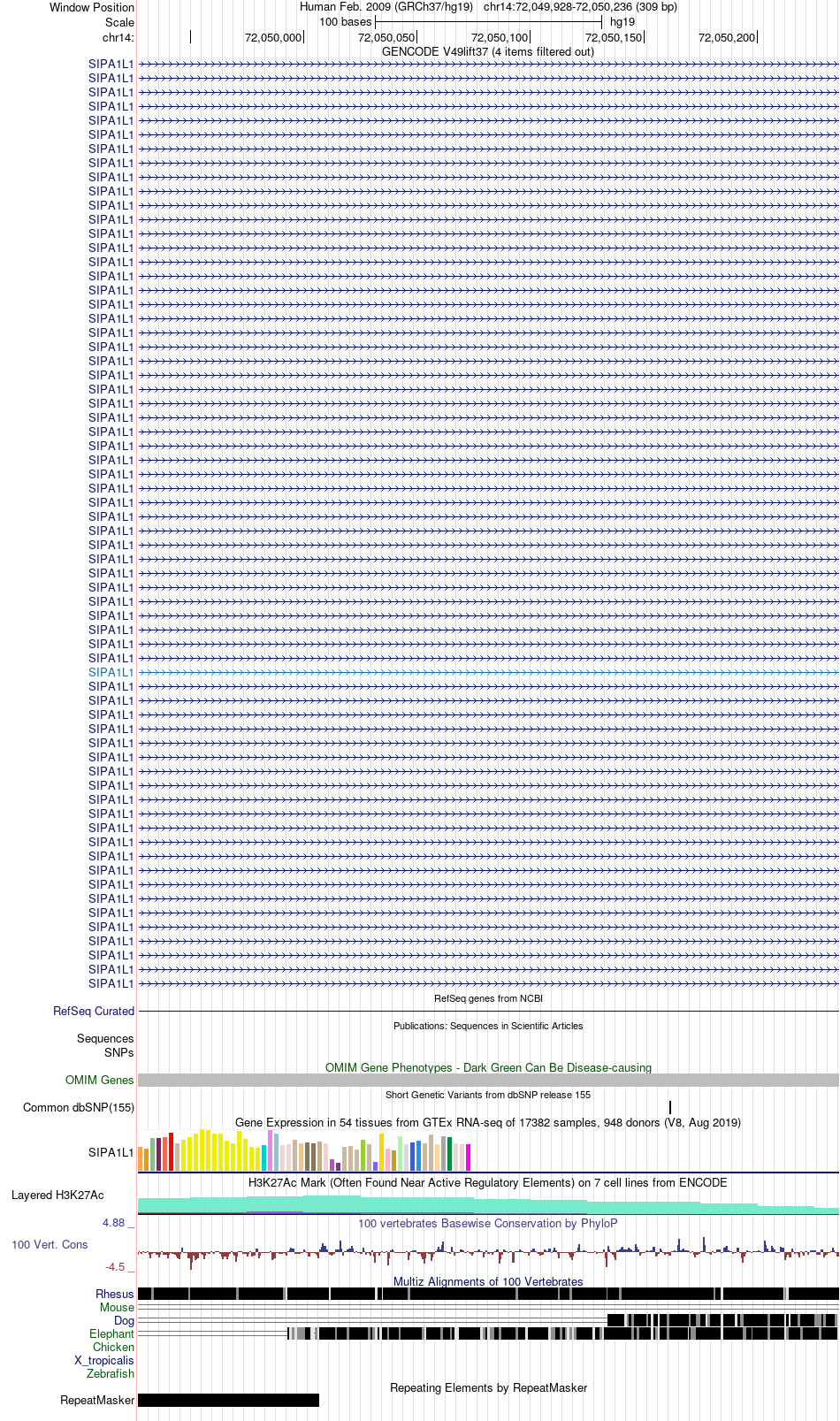Click the gray OMIM Genes bar
Screen dimensions: 840x1421
tap(488, 1080)
